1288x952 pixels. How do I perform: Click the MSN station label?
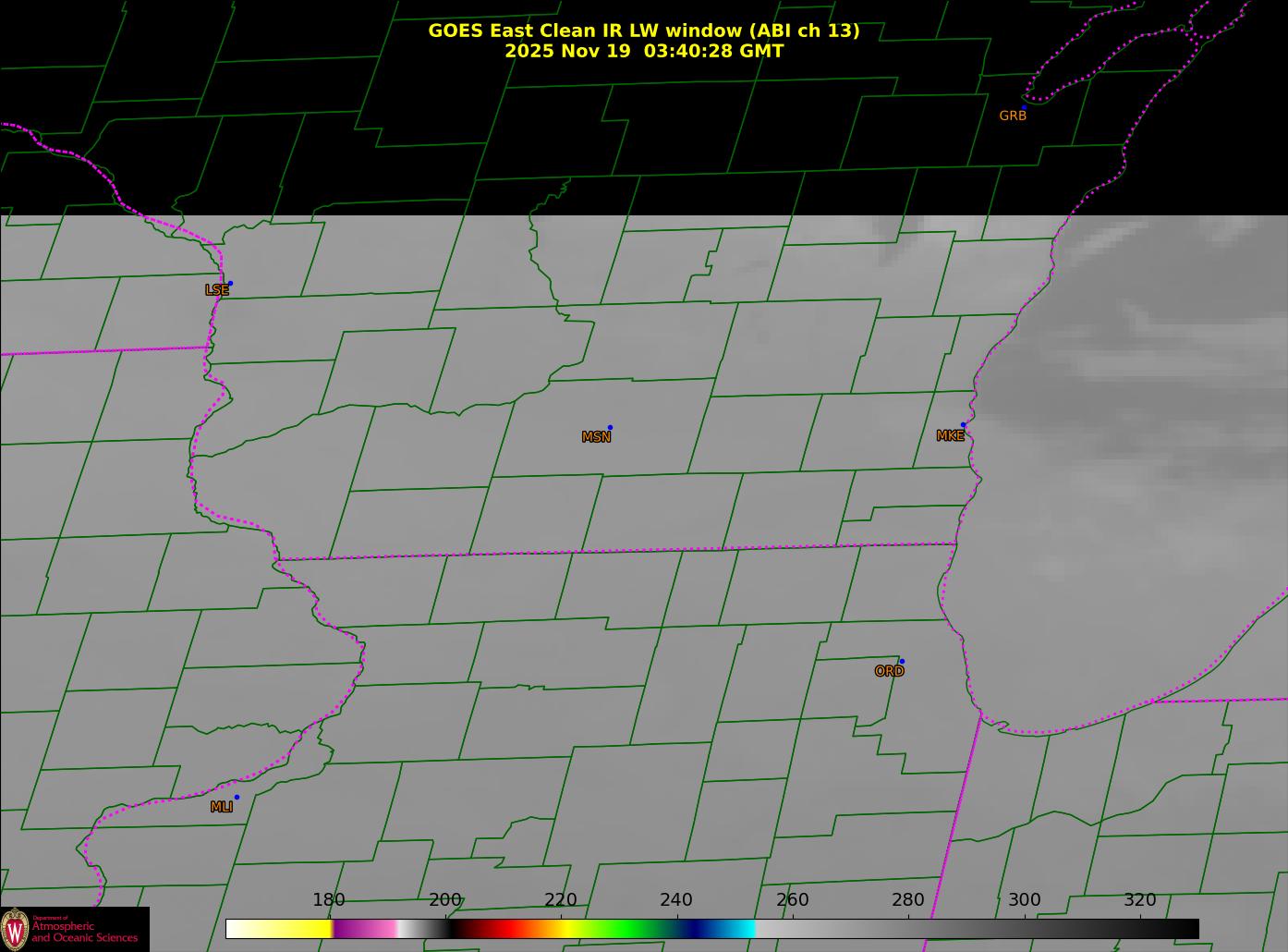(596, 437)
